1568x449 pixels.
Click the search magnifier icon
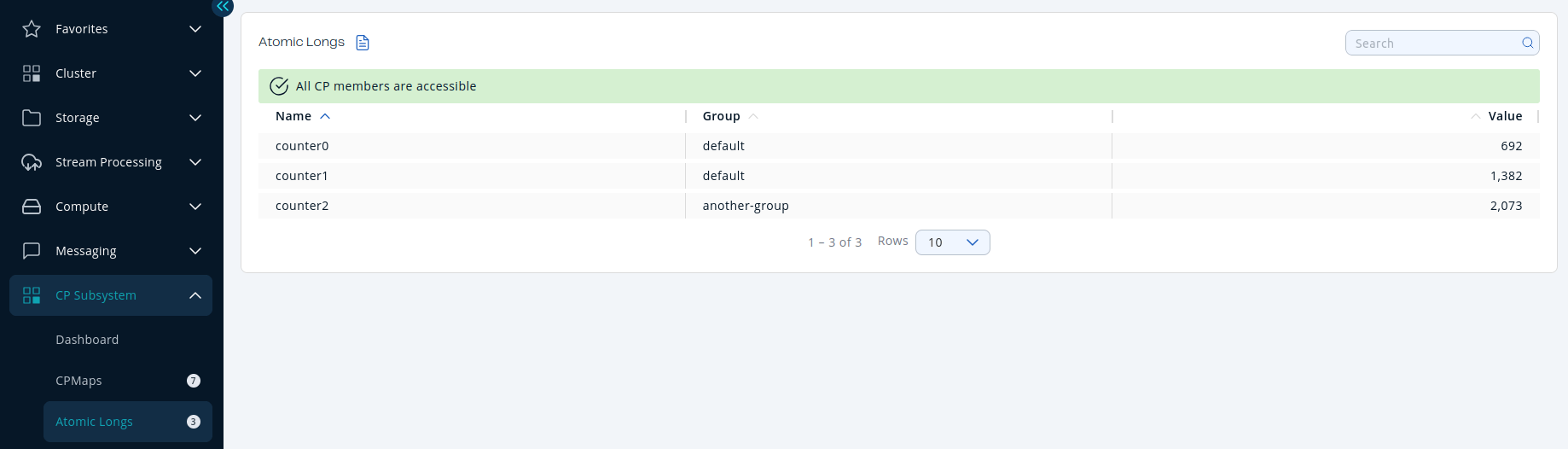1527,43
